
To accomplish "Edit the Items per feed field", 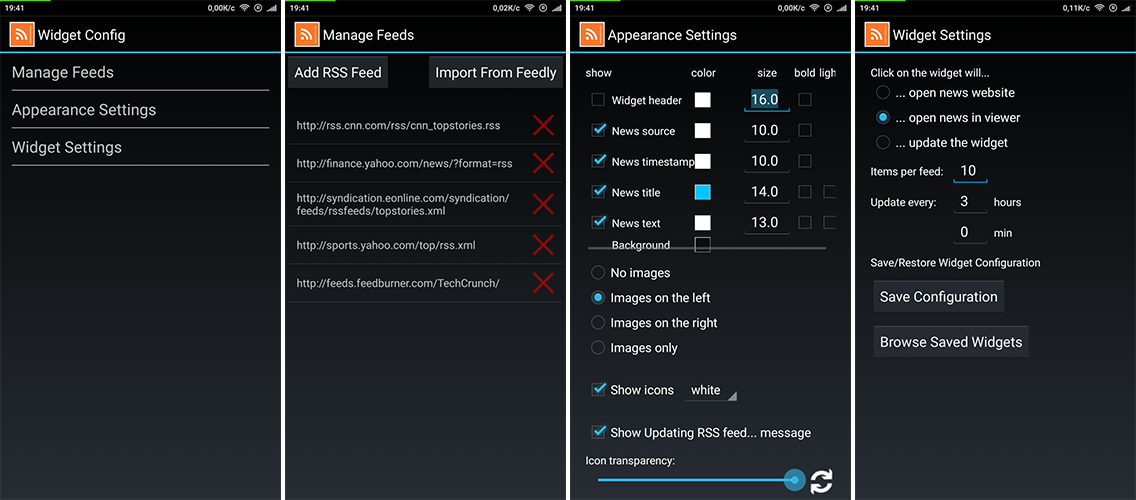I will click(x=969, y=171).
